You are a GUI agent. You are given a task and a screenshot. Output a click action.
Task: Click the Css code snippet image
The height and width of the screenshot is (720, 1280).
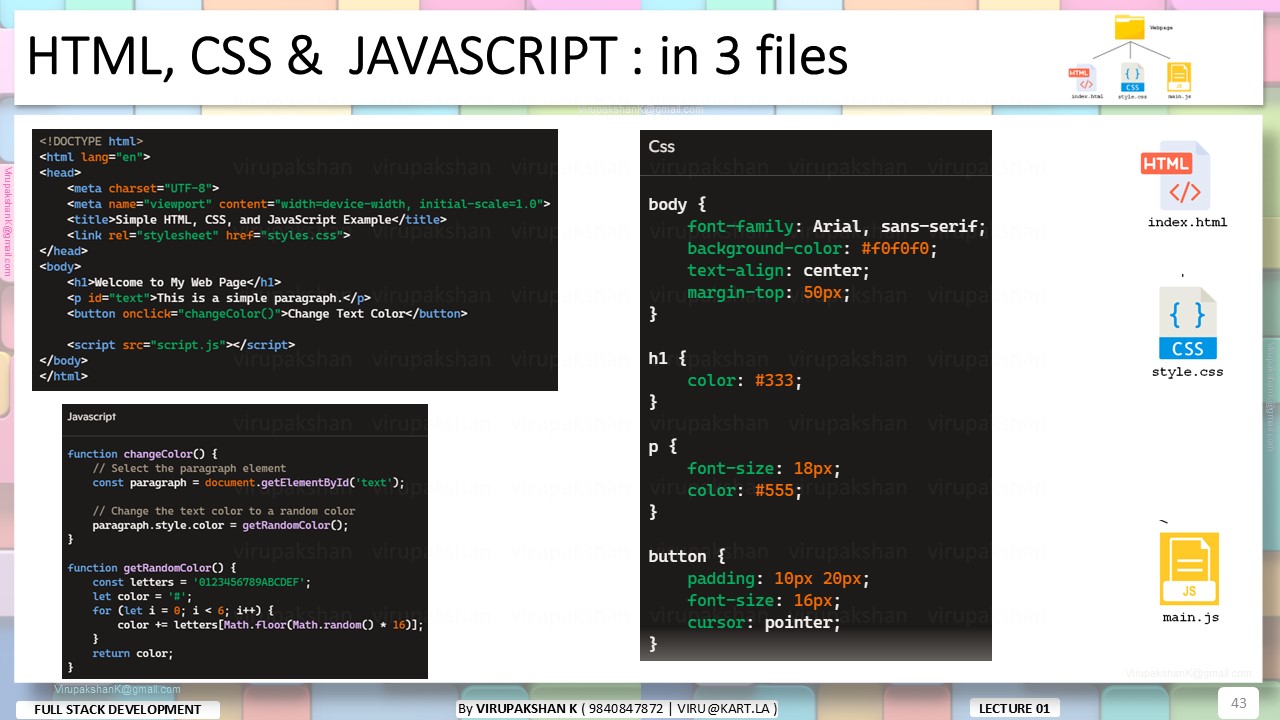click(816, 396)
